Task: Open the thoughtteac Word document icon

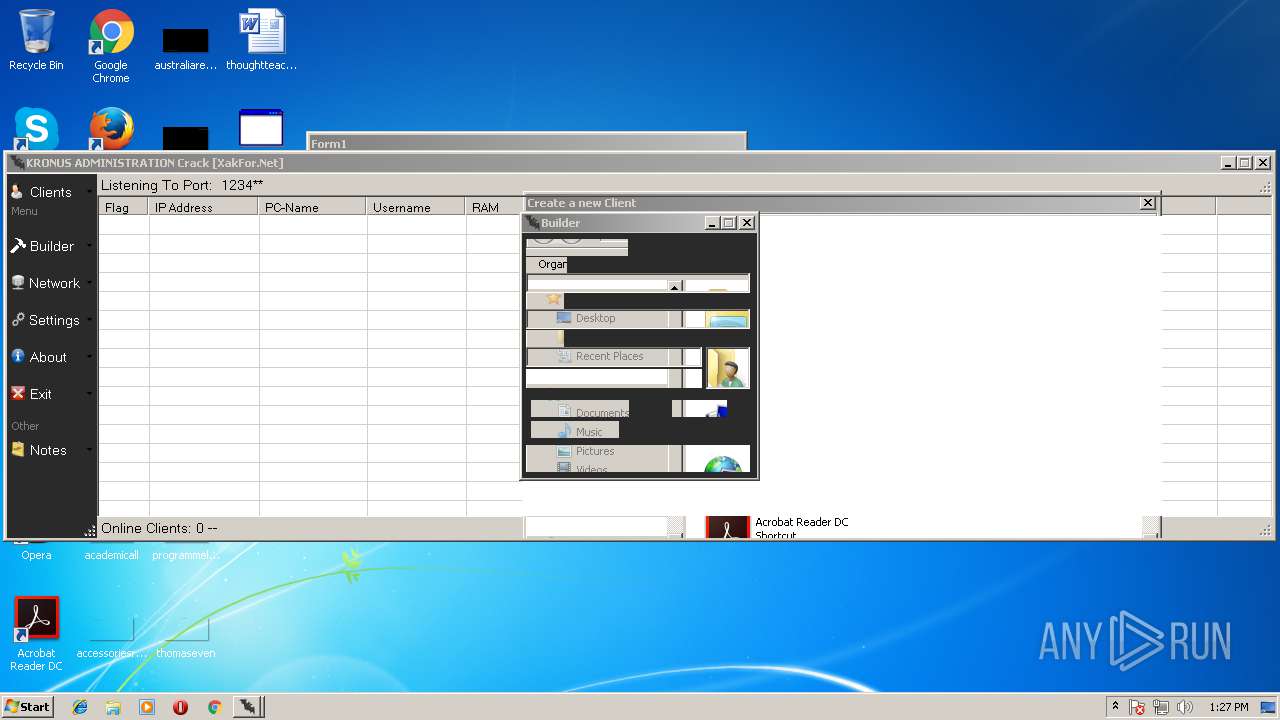Action: coord(262,41)
